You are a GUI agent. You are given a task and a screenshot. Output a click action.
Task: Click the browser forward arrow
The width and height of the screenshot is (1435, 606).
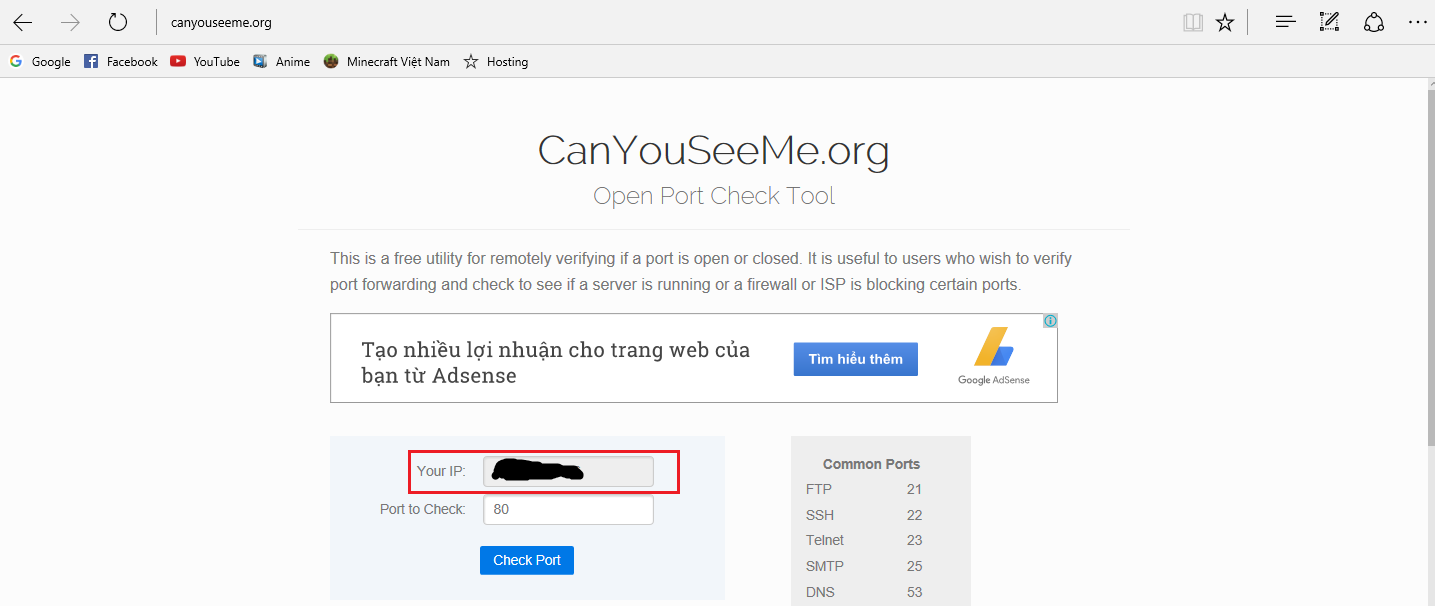click(70, 22)
